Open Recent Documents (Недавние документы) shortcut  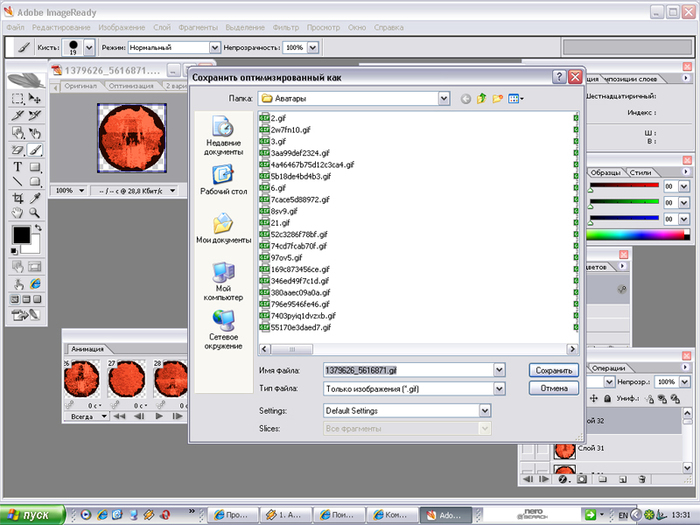tap(223, 135)
